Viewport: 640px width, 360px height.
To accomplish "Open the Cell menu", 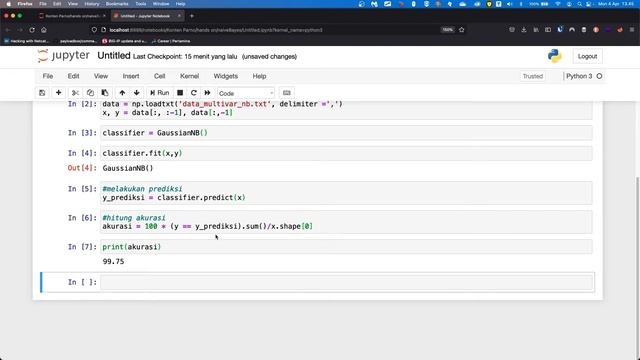I will 160,76.
